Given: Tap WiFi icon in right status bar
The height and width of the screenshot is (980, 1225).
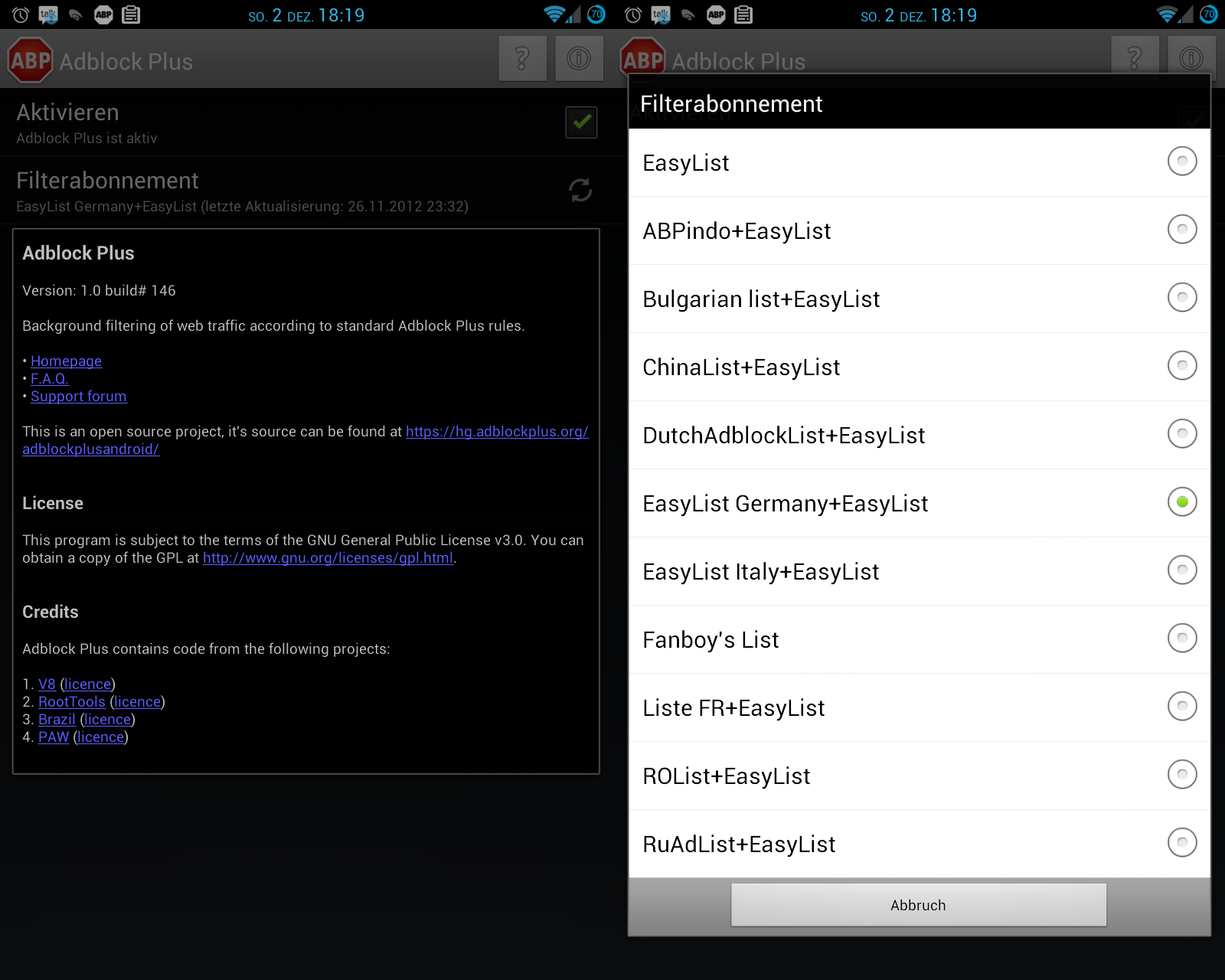Looking at the screenshot, I should [x=1166, y=15].
